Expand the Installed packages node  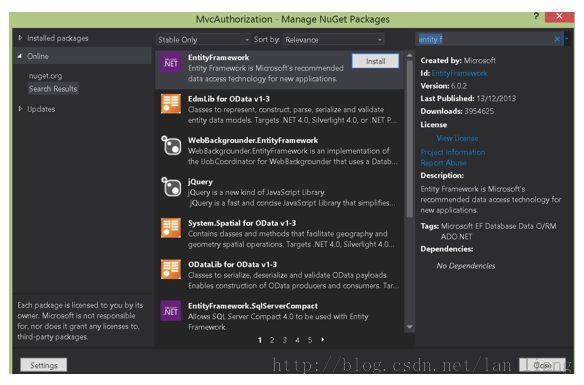(20, 38)
